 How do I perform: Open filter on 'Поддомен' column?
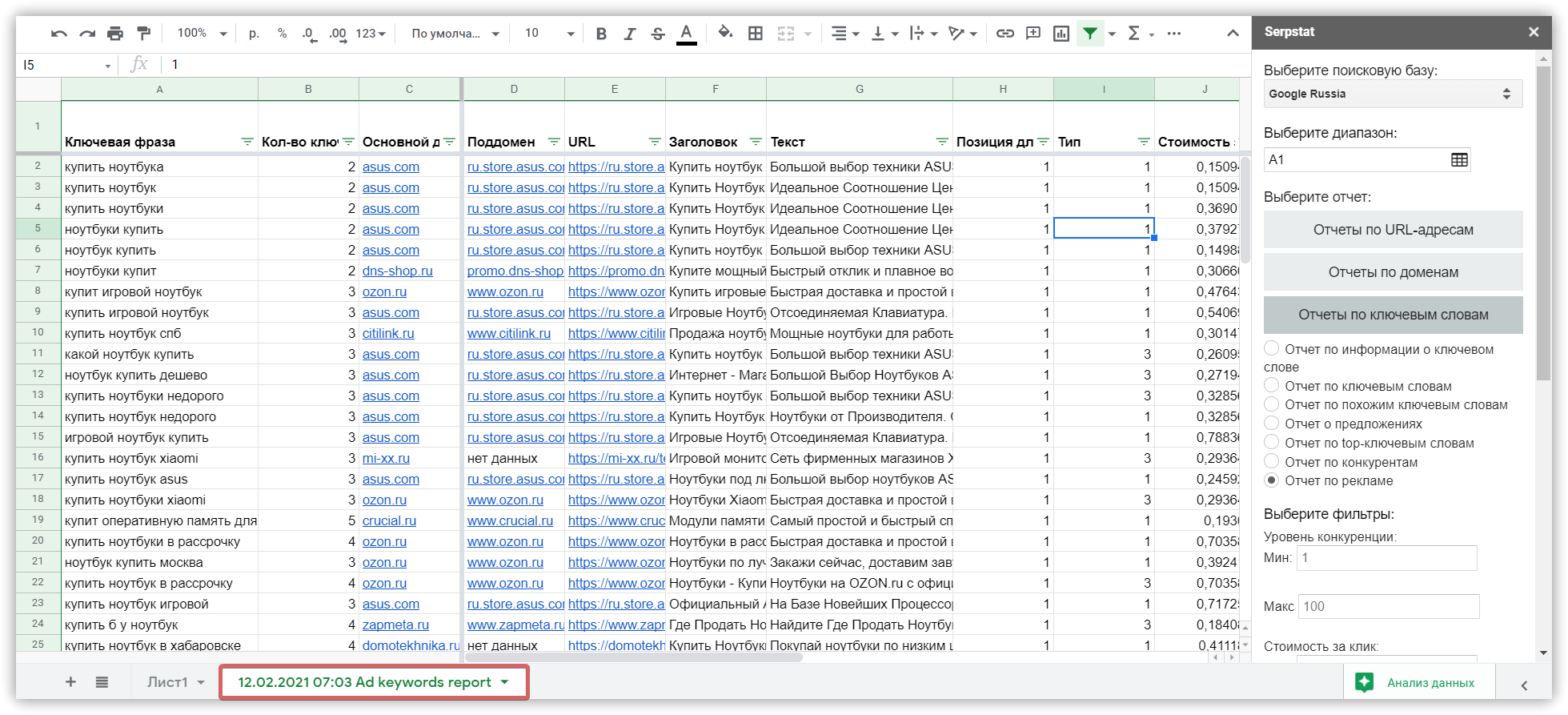click(554, 142)
